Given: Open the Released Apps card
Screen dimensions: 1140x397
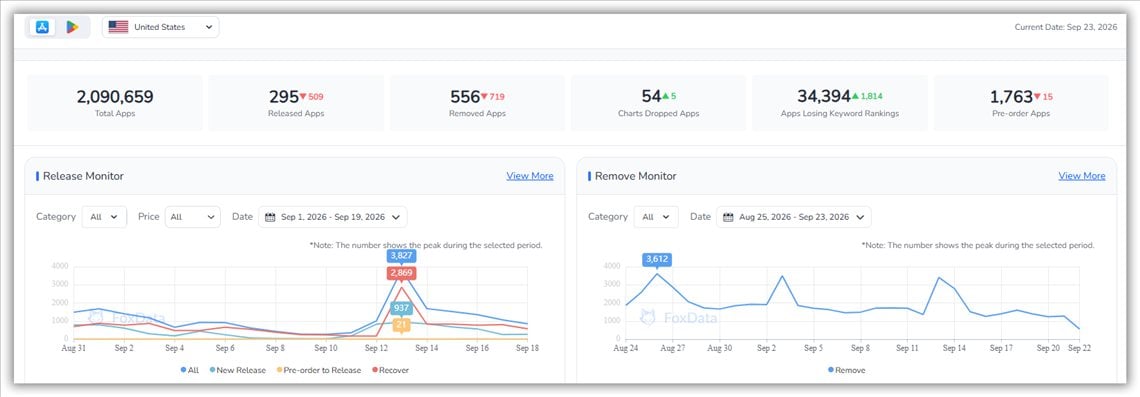Looking at the screenshot, I should click(x=296, y=103).
